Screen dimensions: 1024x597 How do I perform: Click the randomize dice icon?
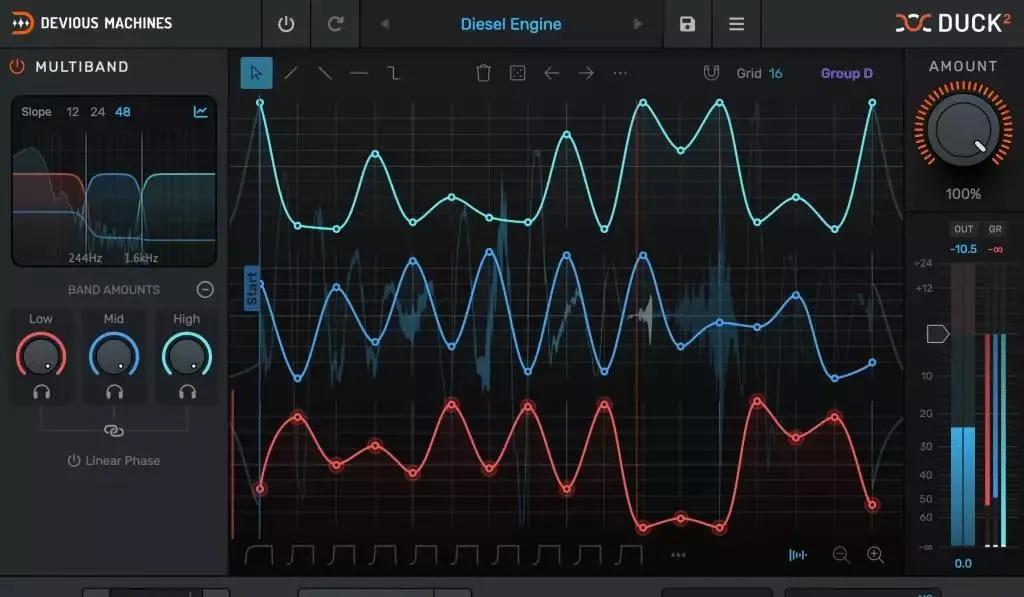point(517,73)
